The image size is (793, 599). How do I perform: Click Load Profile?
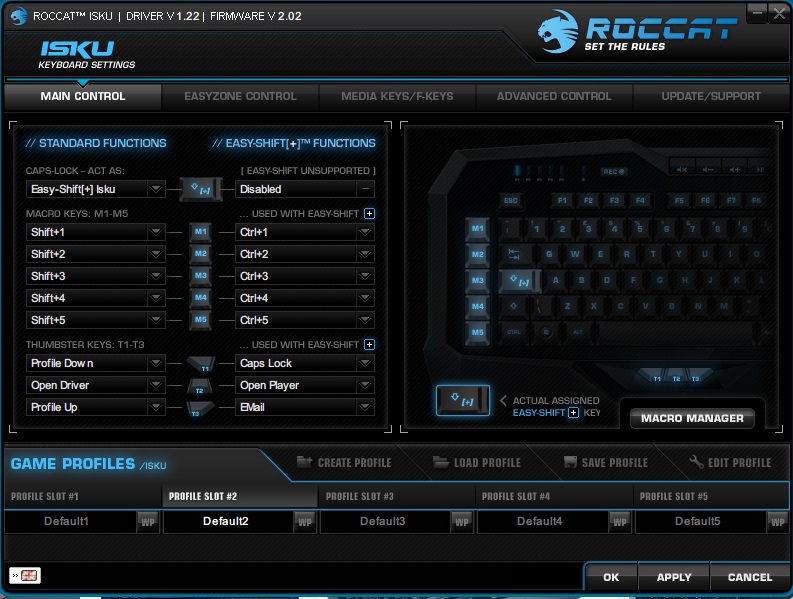477,462
